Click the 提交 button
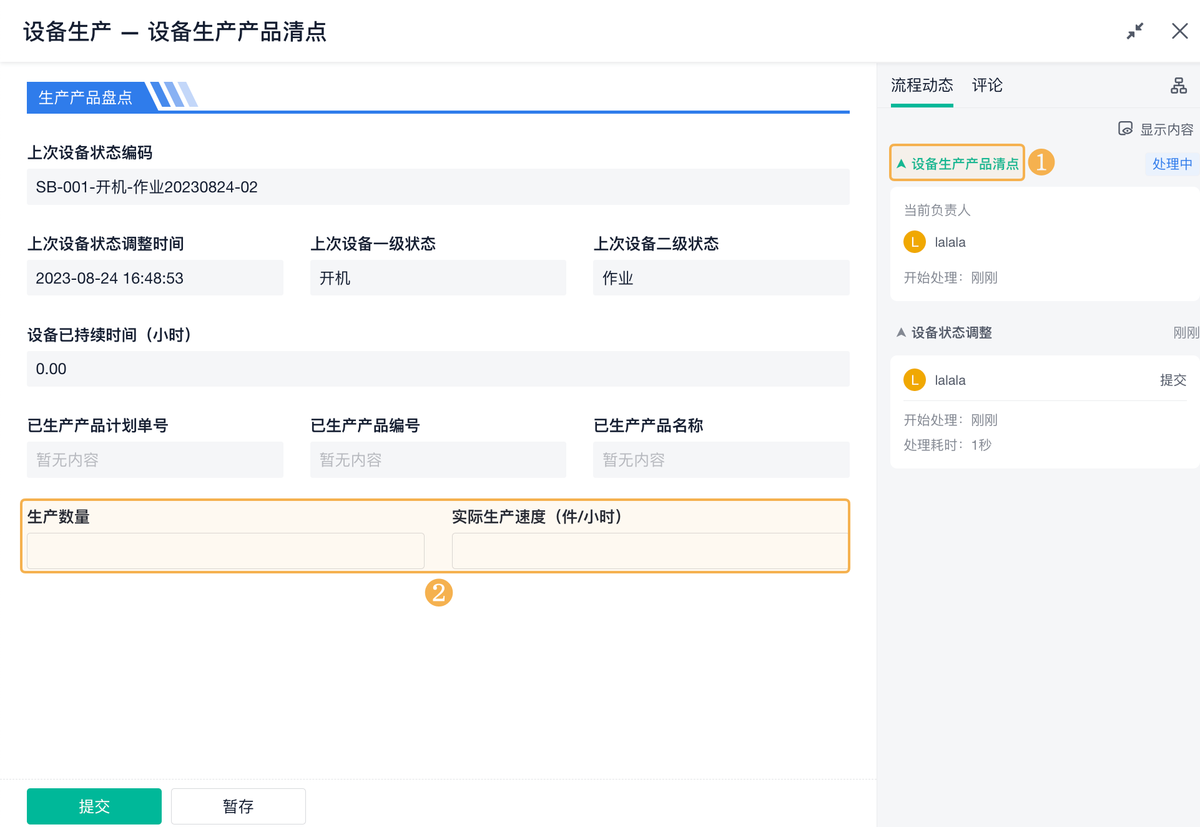This screenshot has width=1200, height=827. (94, 806)
